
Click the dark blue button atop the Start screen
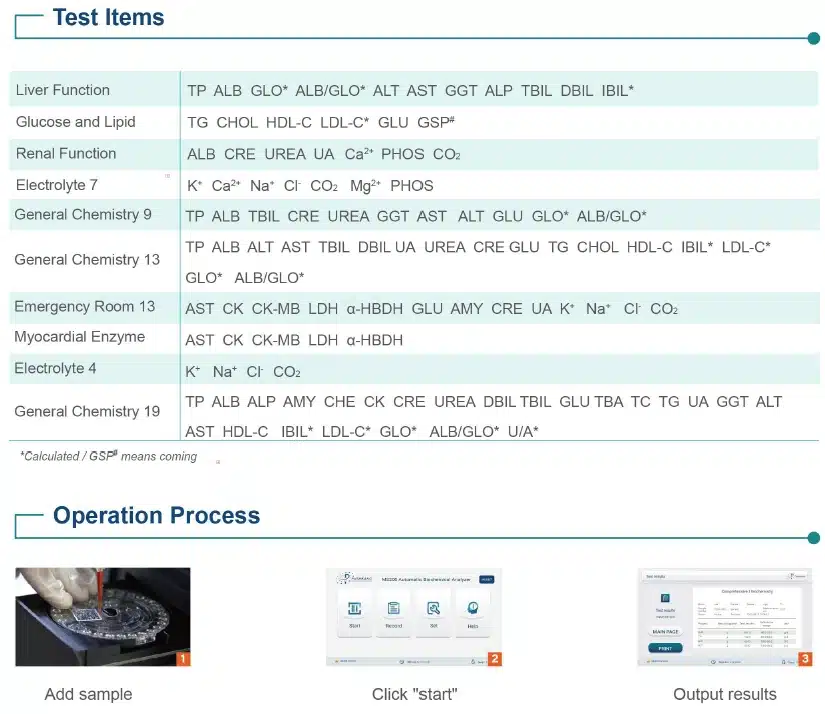486,579
